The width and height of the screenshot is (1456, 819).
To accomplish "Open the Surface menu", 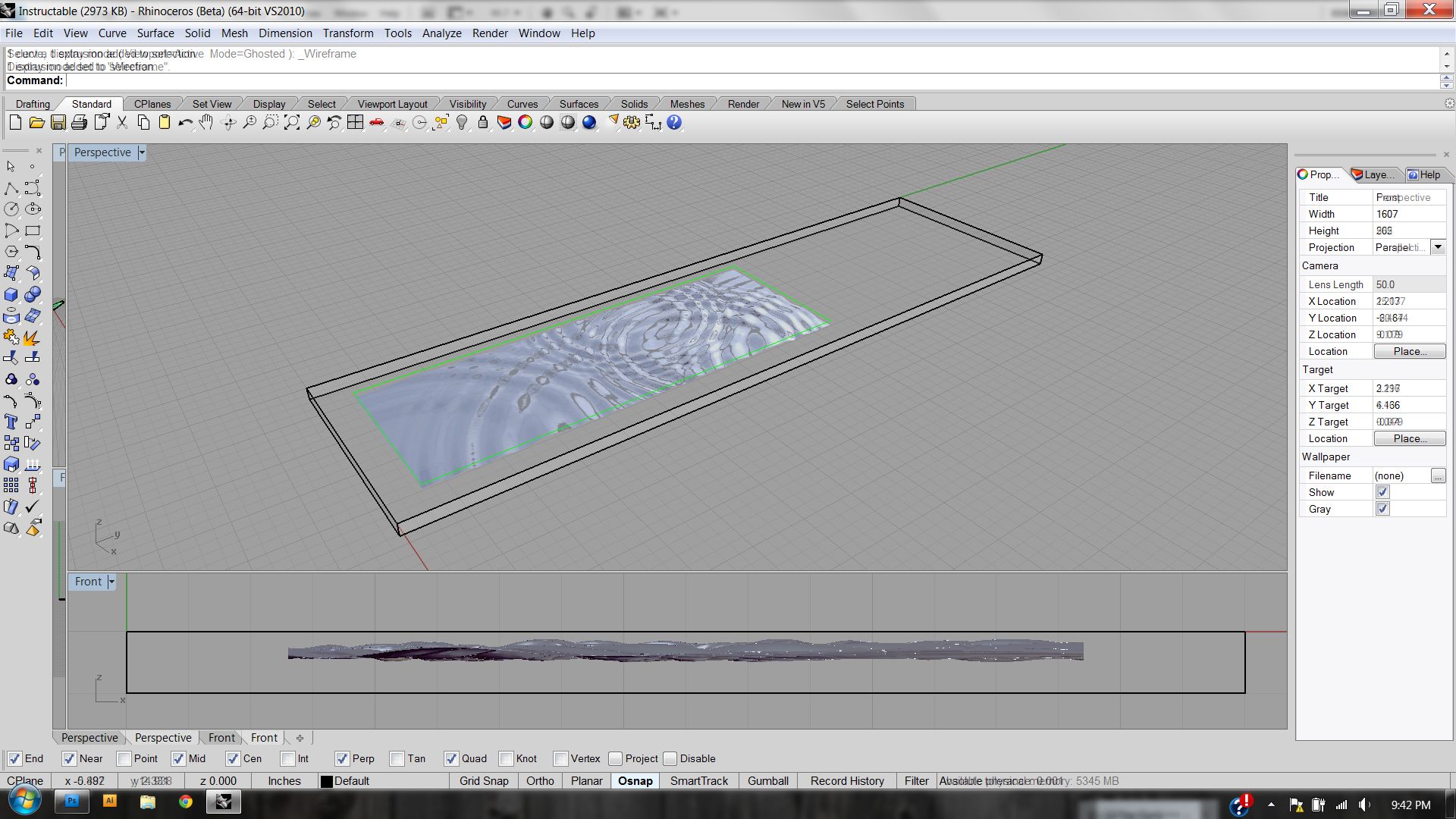I will pos(155,33).
